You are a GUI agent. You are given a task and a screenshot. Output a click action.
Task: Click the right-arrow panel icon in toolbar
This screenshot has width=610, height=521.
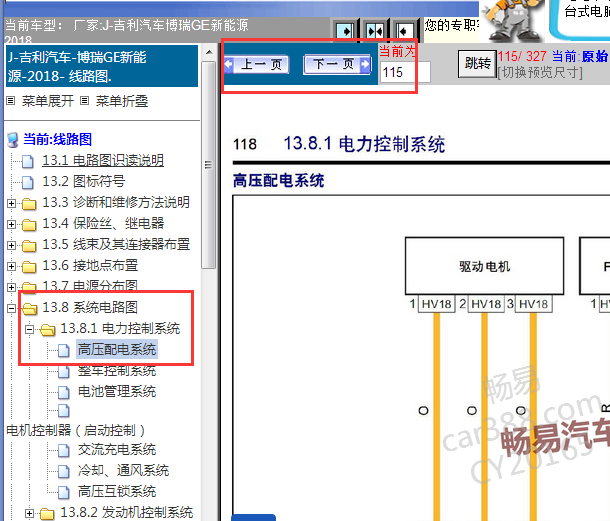coord(345,30)
